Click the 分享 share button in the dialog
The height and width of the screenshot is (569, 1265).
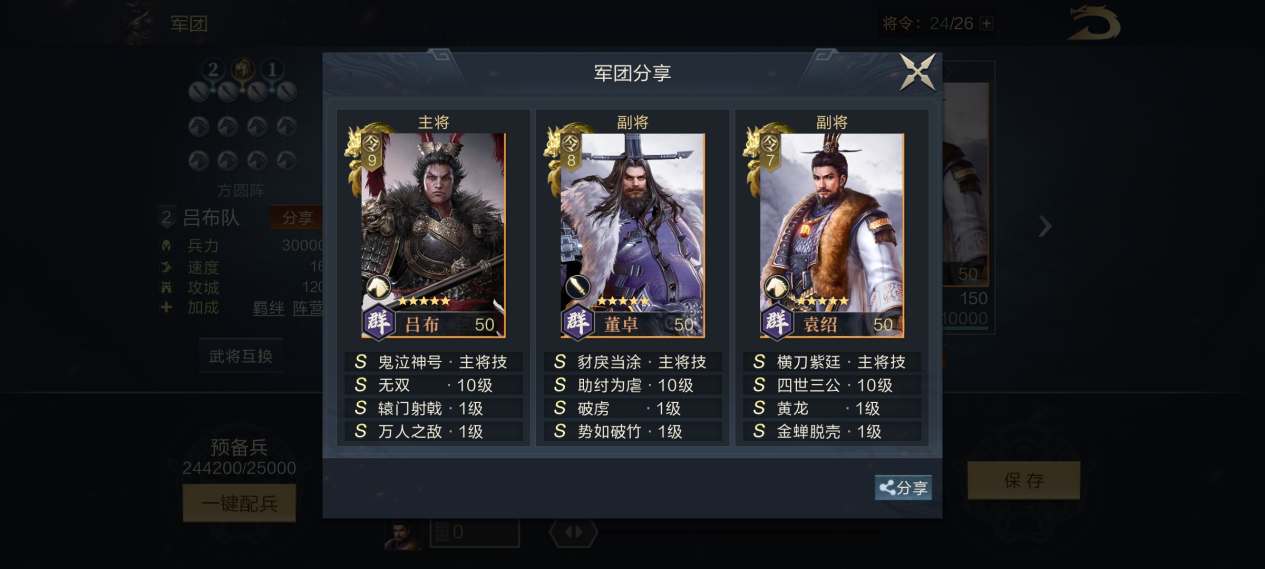(903, 488)
